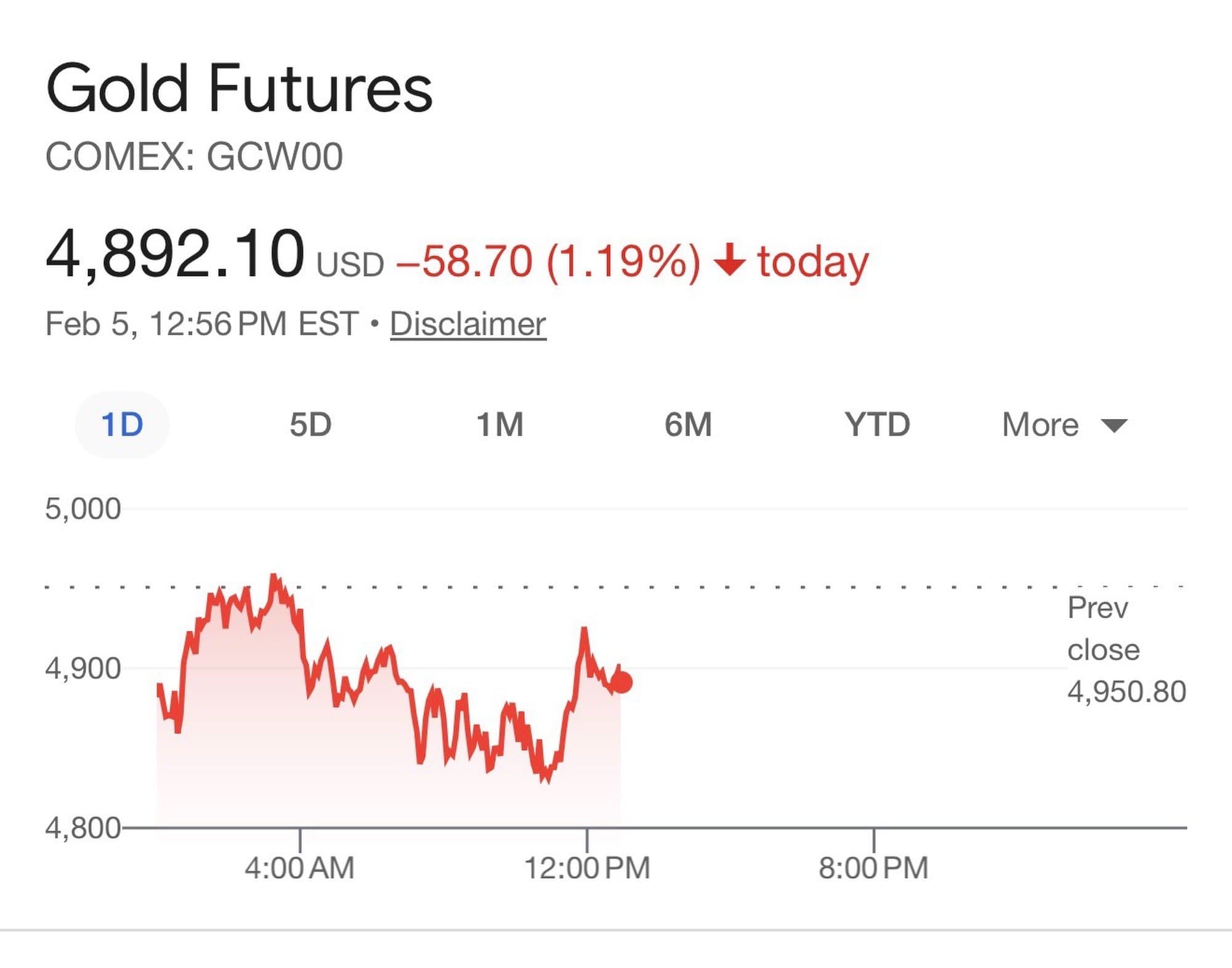Switch chart to 6M view
The width and height of the screenshot is (1232, 968).
[688, 425]
